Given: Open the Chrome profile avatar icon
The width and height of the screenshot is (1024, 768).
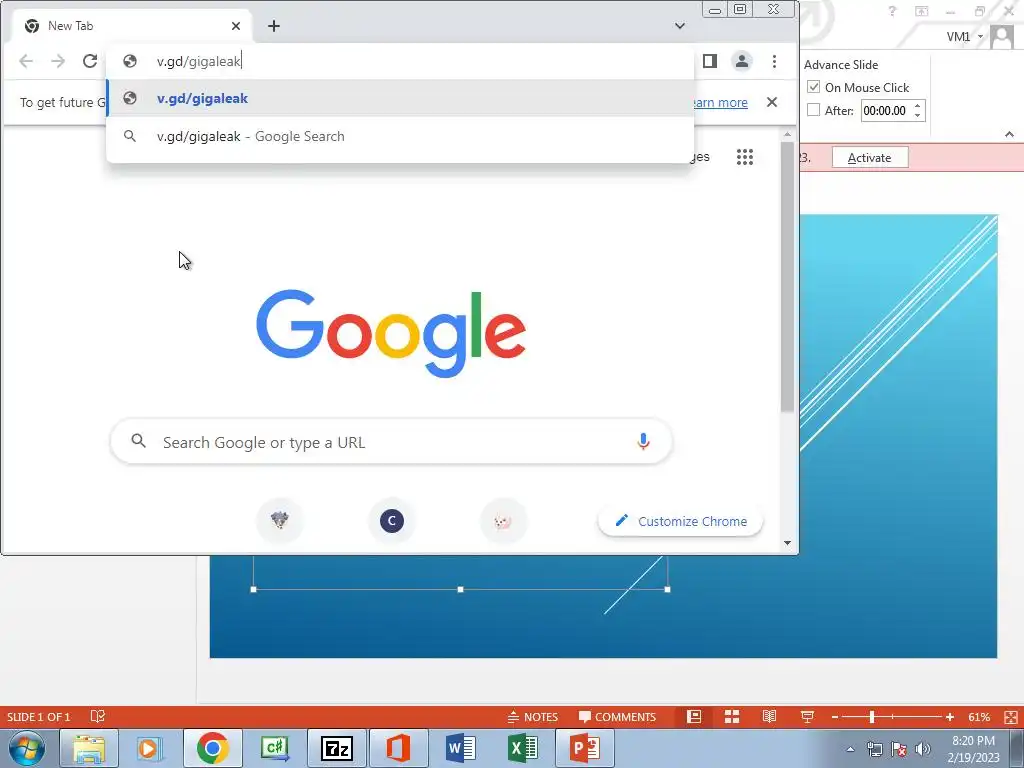Looking at the screenshot, I should coord(742,61).
